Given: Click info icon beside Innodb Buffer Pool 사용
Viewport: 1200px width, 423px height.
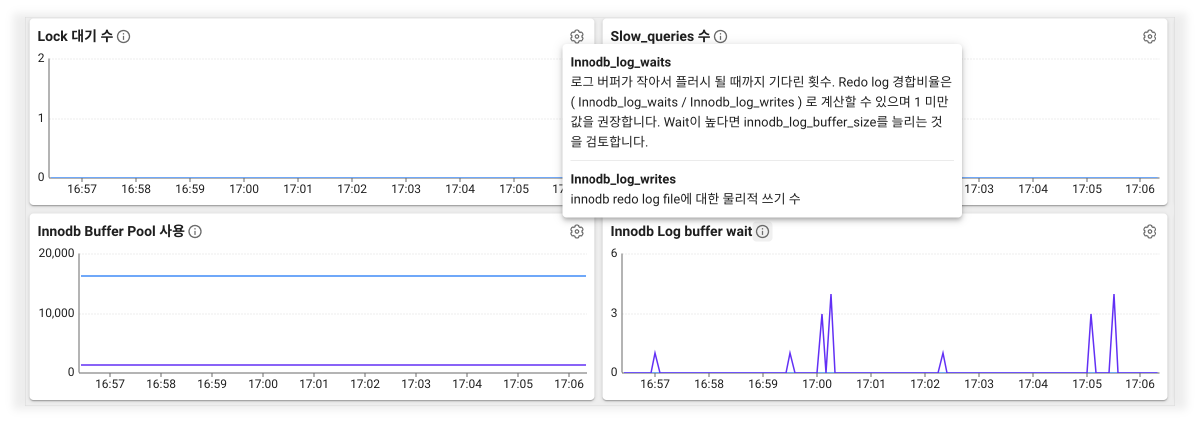Looking at the screenshot, I should click(195, 232).
